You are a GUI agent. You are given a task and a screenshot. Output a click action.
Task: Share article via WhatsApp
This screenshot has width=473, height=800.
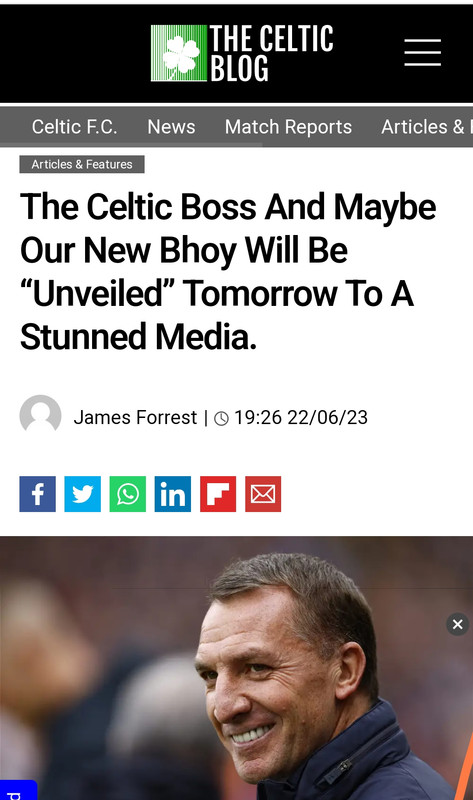coord(128,494)
